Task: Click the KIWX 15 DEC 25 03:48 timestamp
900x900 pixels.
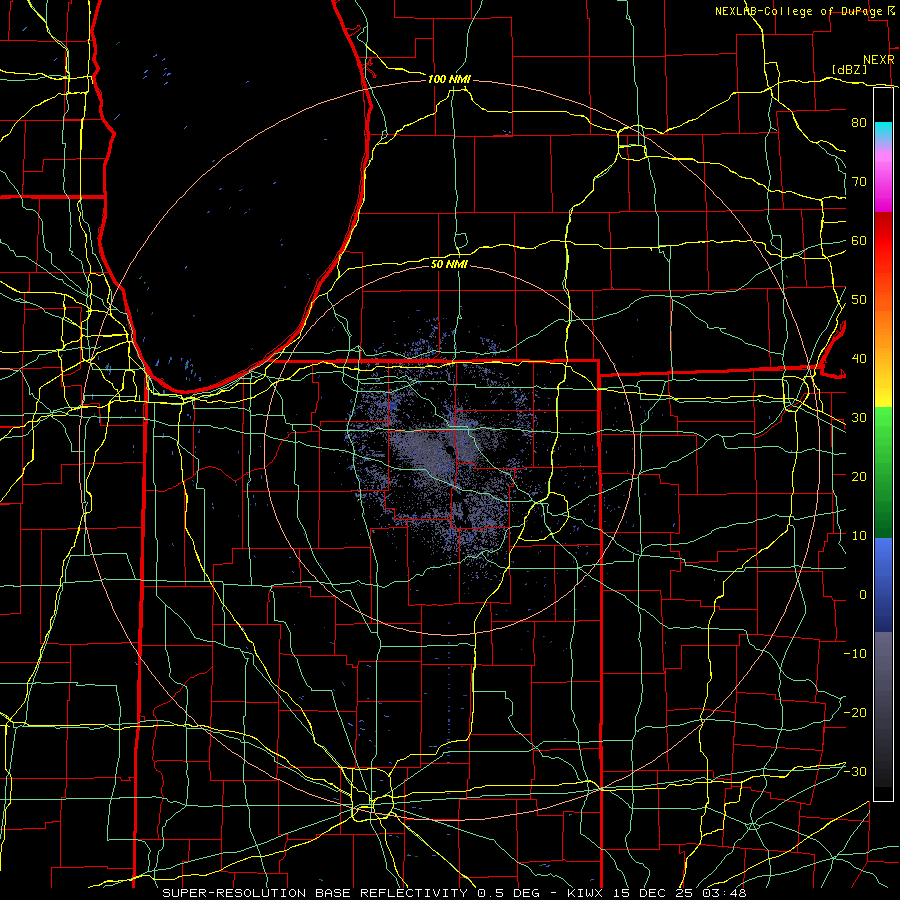Action: click(x=657, y=893)
